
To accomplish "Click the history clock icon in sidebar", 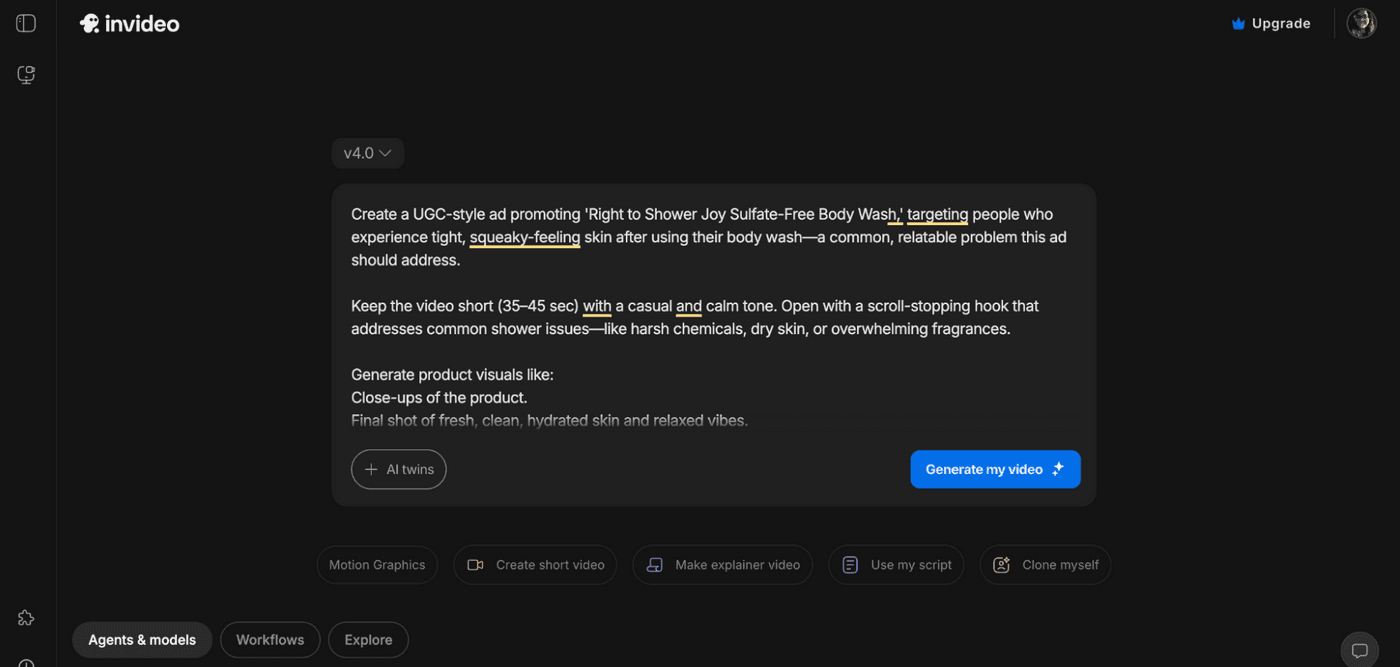I will tap(26, 662).
